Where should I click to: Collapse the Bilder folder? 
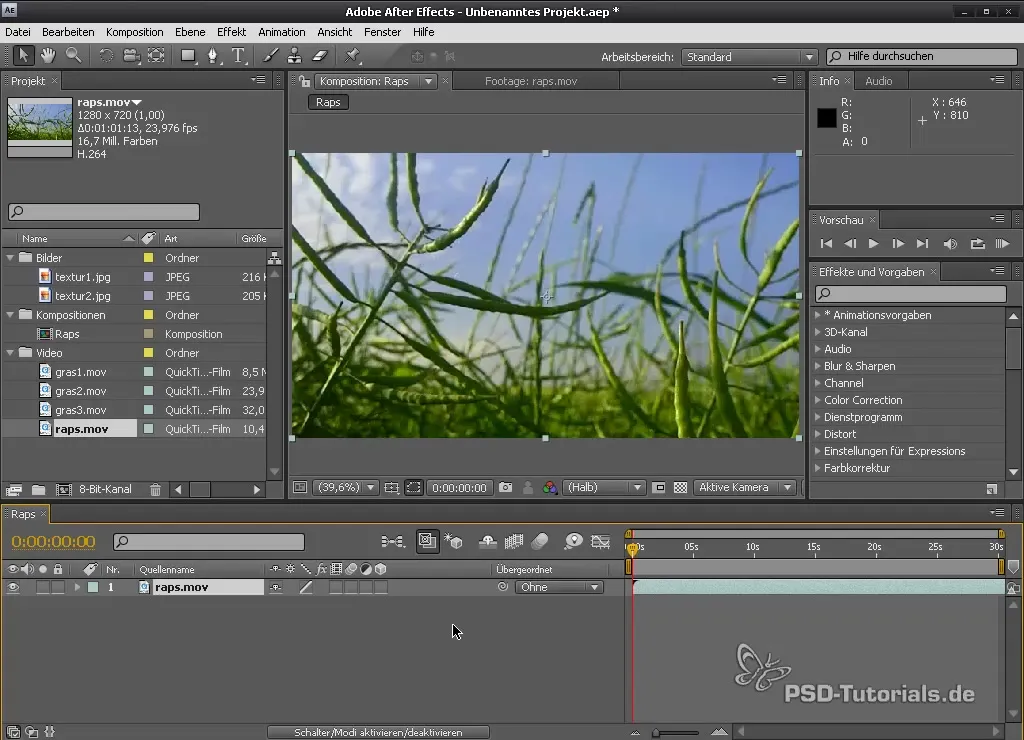[10, 258]
